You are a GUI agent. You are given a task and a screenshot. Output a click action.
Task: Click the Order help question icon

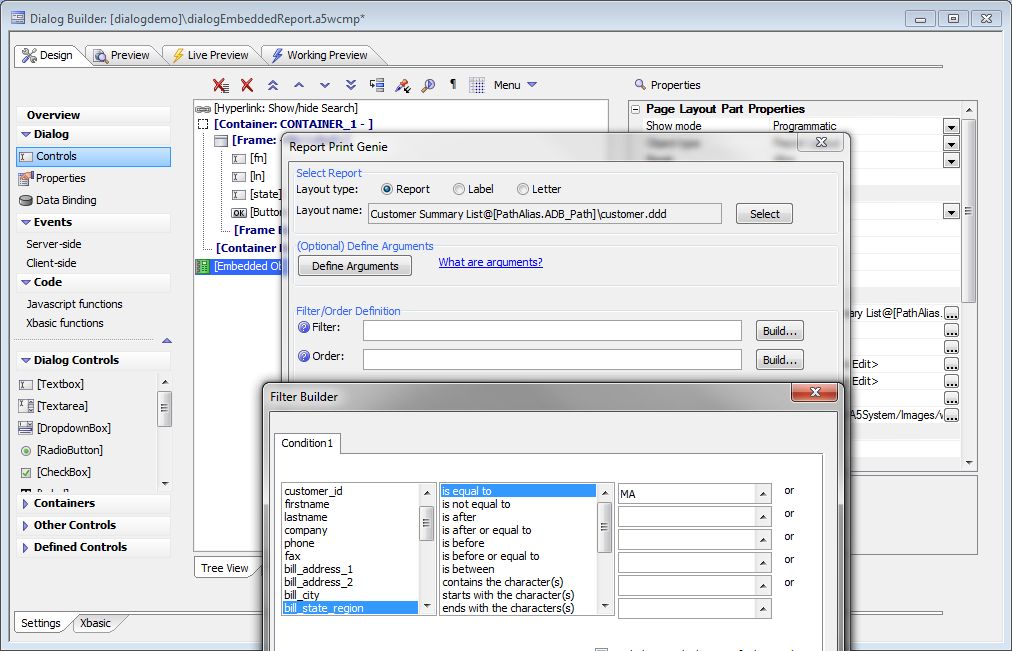tap(303, 356)
